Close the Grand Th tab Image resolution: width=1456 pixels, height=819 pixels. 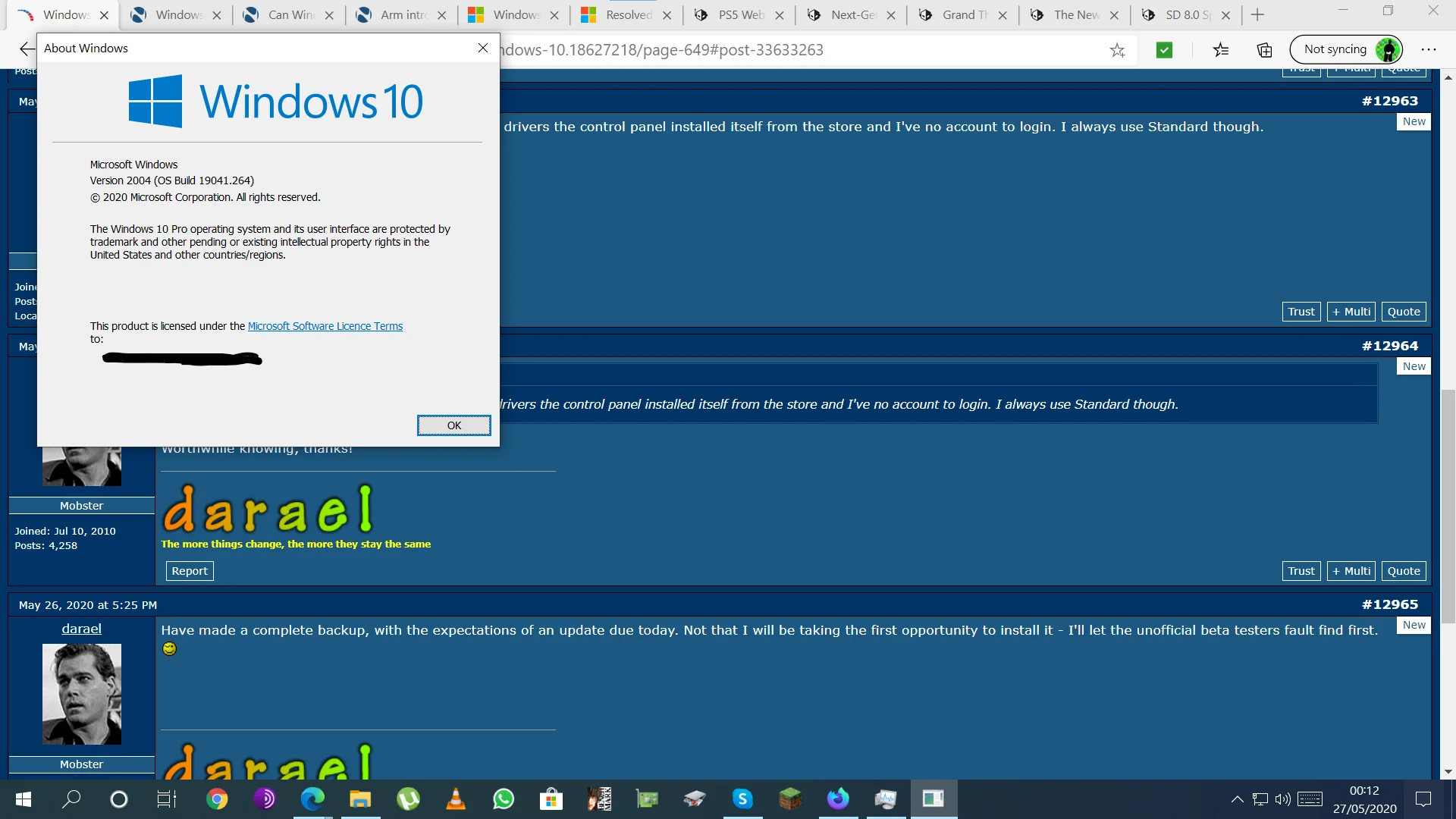click(1003, 15)
